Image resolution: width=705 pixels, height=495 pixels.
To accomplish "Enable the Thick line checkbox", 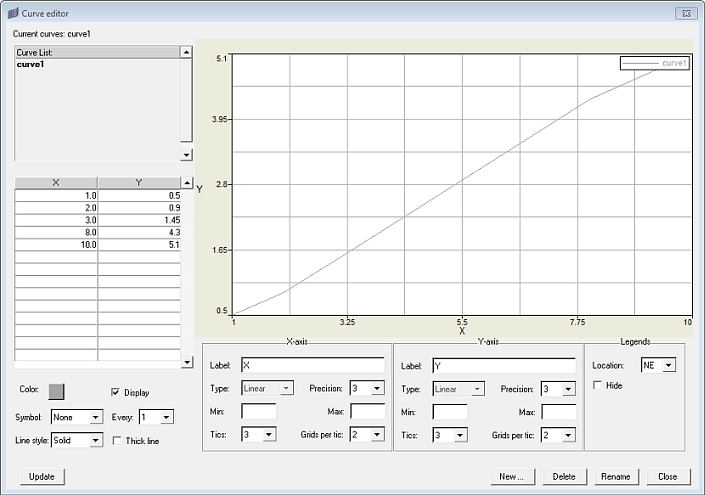I will [x=118, y=440].
